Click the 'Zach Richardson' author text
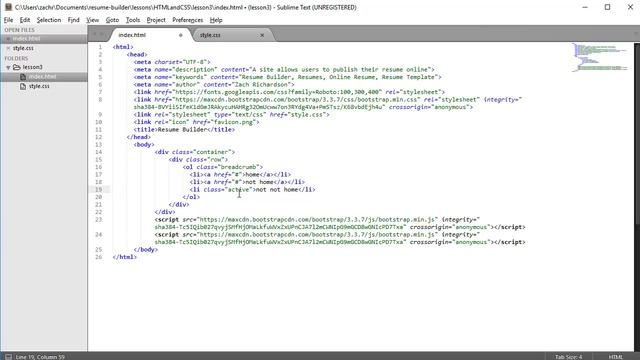 click(261, 84)
